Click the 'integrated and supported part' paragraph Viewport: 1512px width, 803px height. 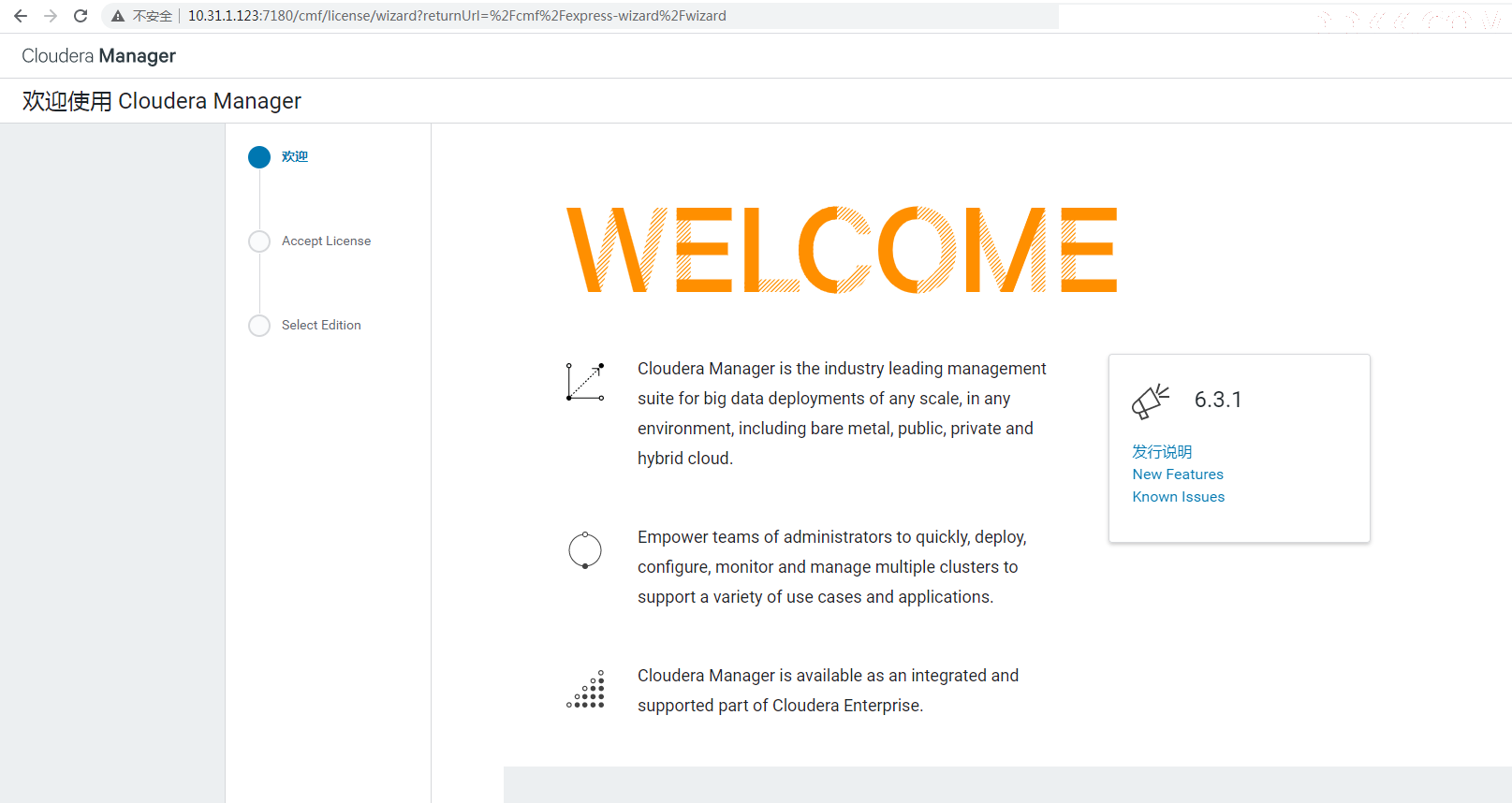828,691
